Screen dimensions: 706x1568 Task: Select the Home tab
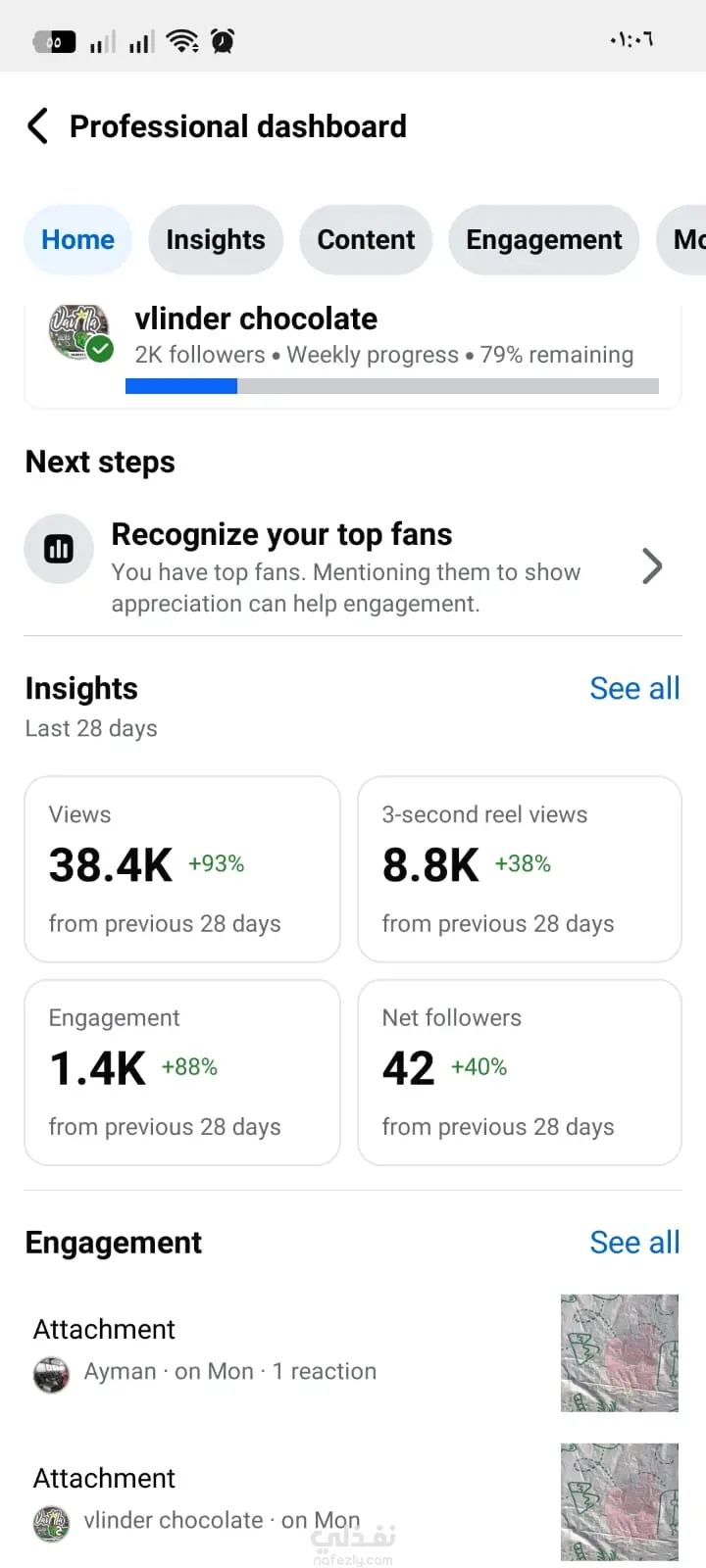[77, 240]
